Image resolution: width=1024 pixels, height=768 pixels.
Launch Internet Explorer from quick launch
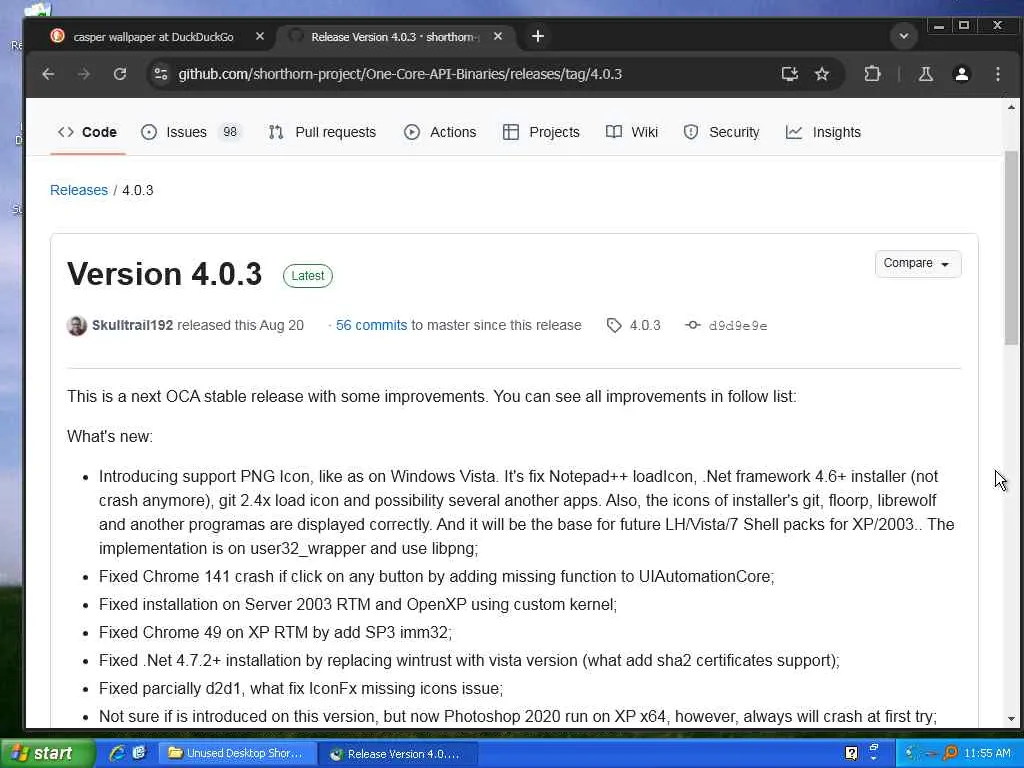pos(117,754)
